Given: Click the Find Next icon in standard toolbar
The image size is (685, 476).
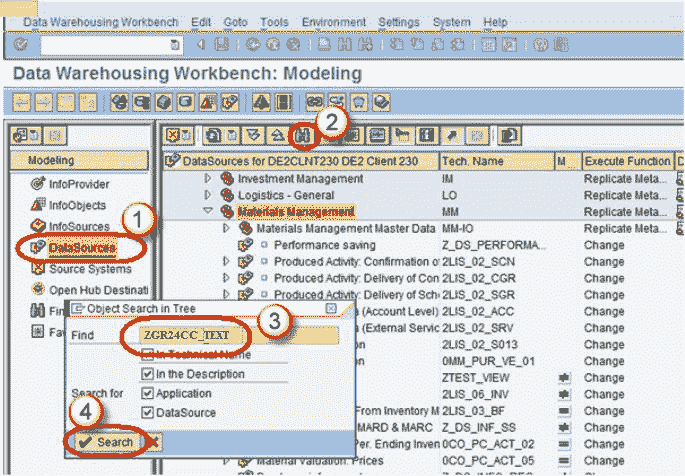Looking at the screenshot, I should 365,45.
